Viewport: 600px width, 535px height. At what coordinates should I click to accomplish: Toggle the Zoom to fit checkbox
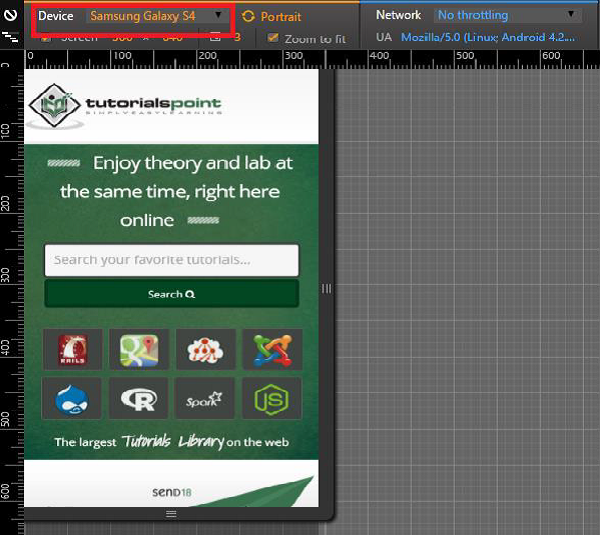pos(273,38)
